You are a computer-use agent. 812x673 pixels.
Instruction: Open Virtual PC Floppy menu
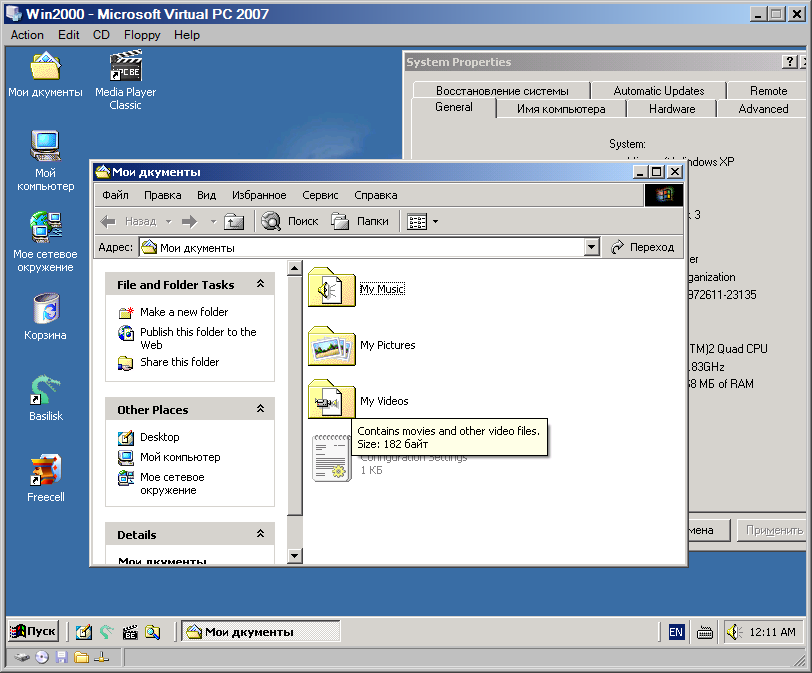[x=142, y=35]
